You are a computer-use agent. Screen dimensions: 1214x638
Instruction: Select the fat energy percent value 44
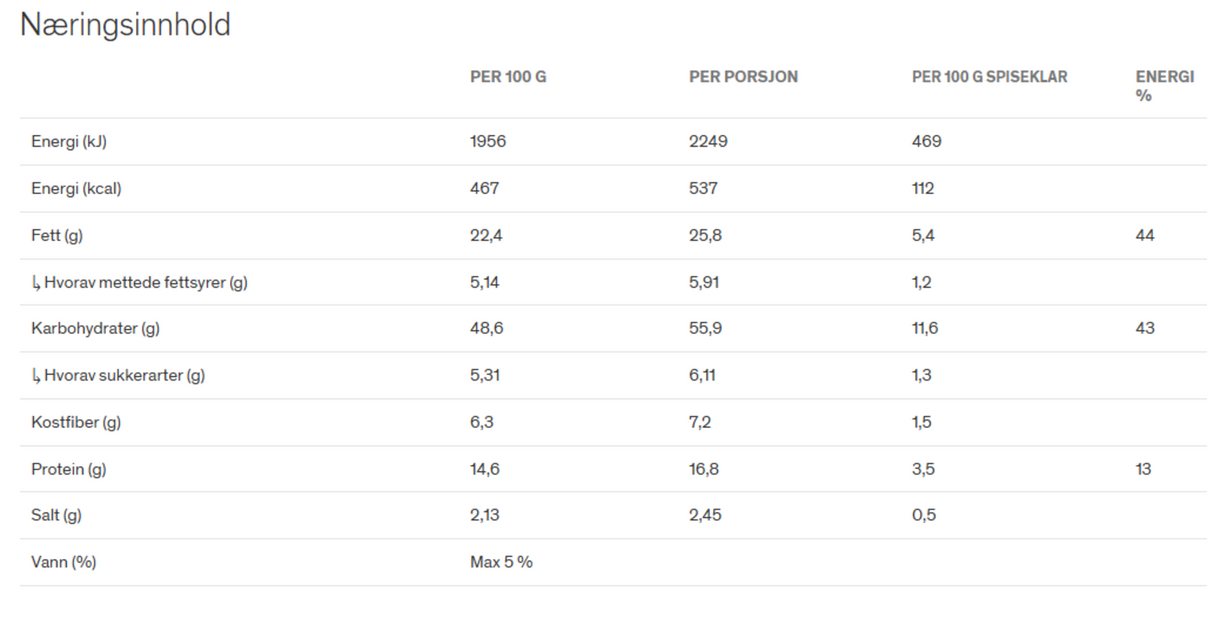coord(1145,235)
